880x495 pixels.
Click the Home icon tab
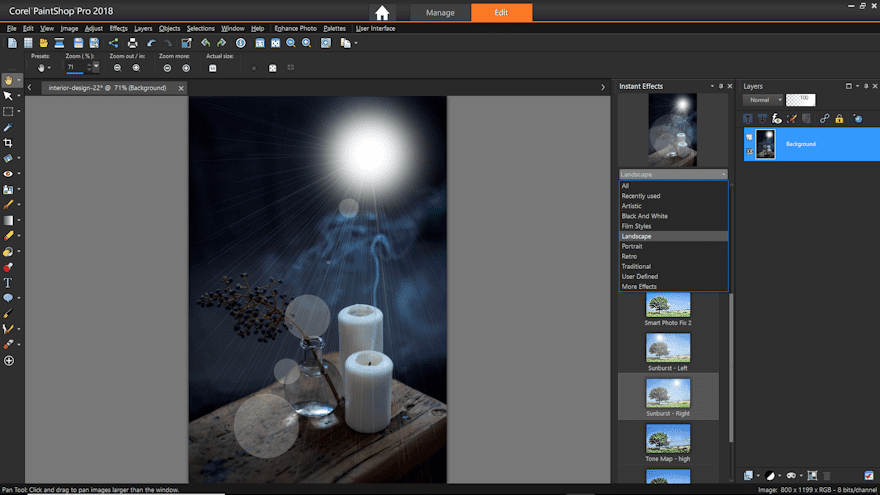[382, 13]
